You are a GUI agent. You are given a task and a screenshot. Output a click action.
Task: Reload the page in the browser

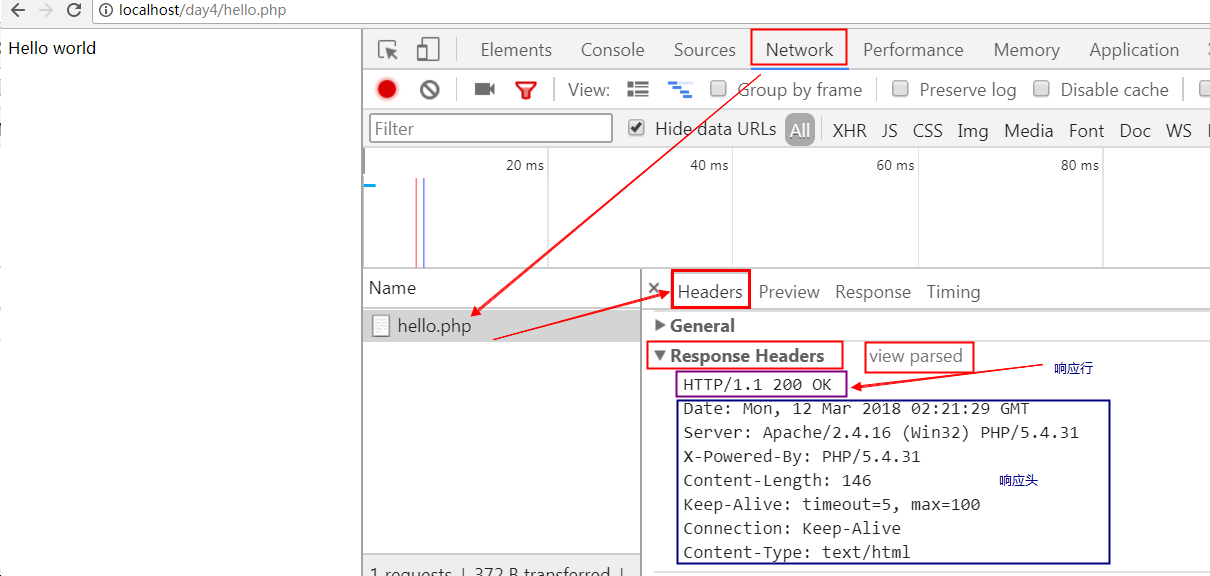point(74,11)
